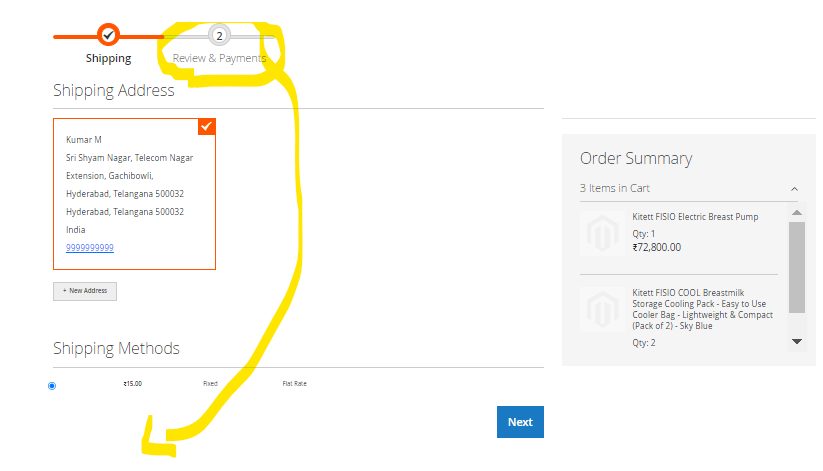Image resolution: width=823 pixels, height=471 pixels.
Task: Click the Flat Rate carrier label
Action: tap(294, 383)
